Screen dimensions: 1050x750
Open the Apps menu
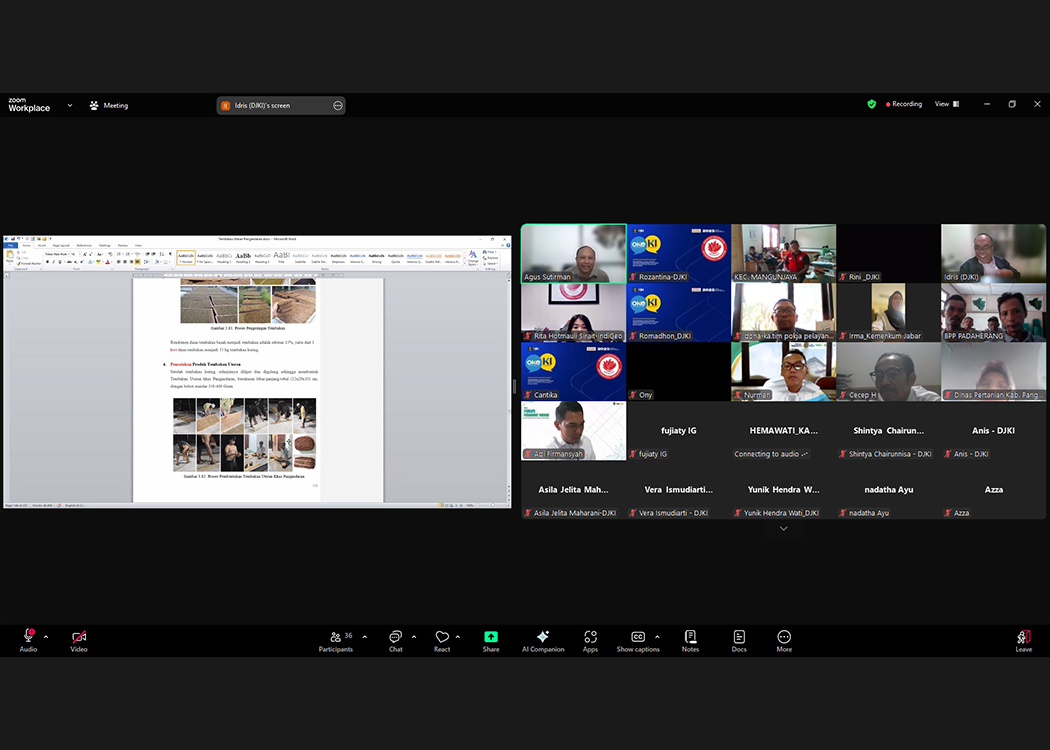[x=590, y=640]
